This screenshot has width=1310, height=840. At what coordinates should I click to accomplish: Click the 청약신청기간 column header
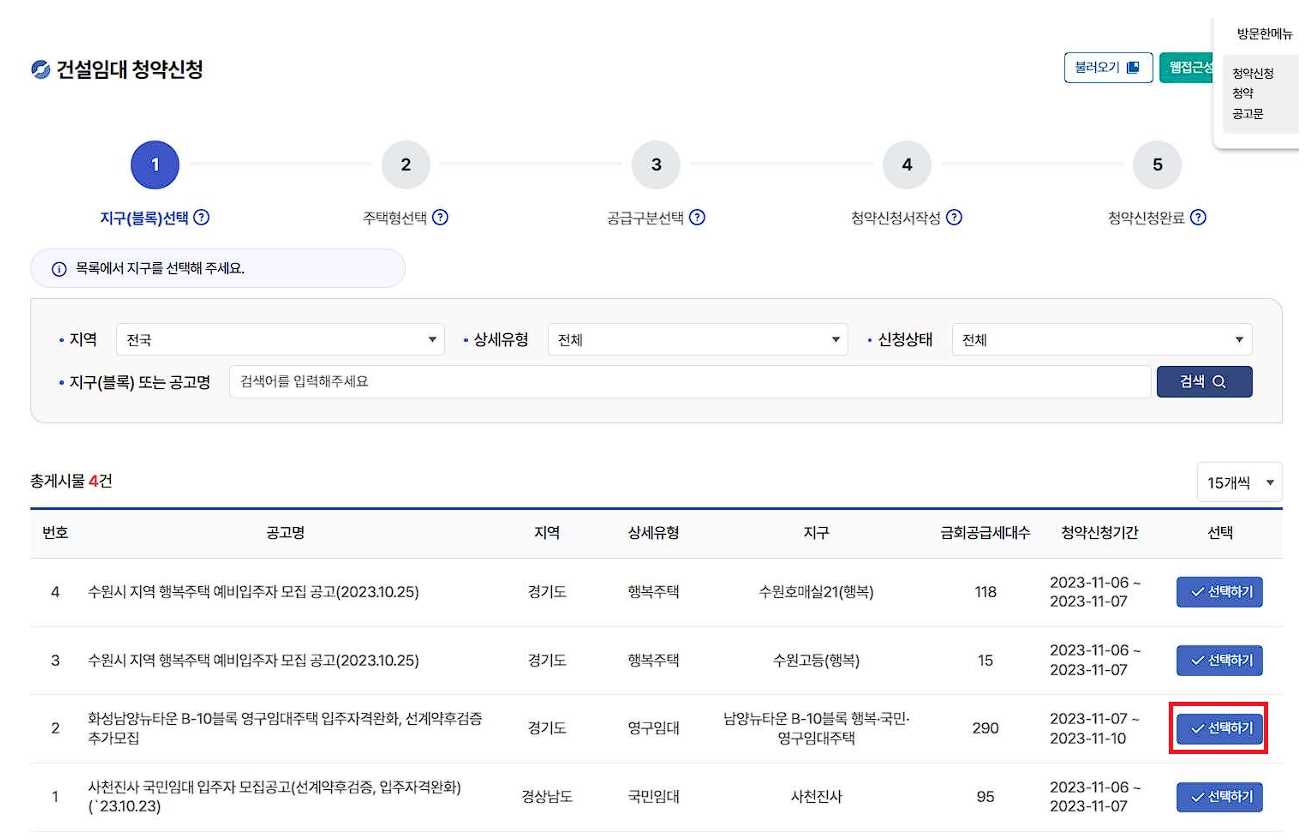click(x=1099, y=533)
